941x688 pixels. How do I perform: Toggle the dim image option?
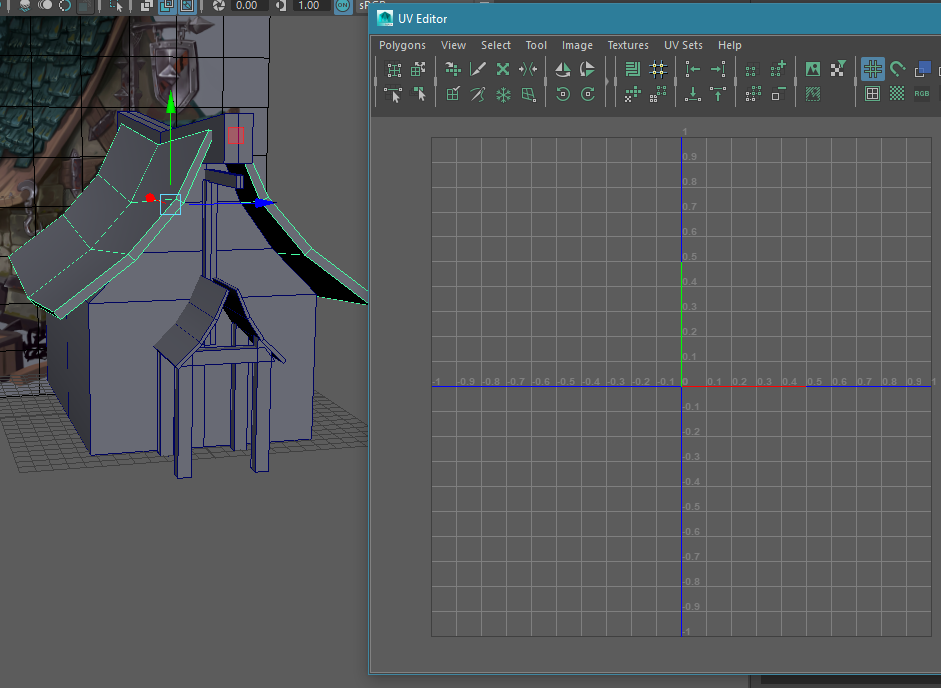[814, 94]
